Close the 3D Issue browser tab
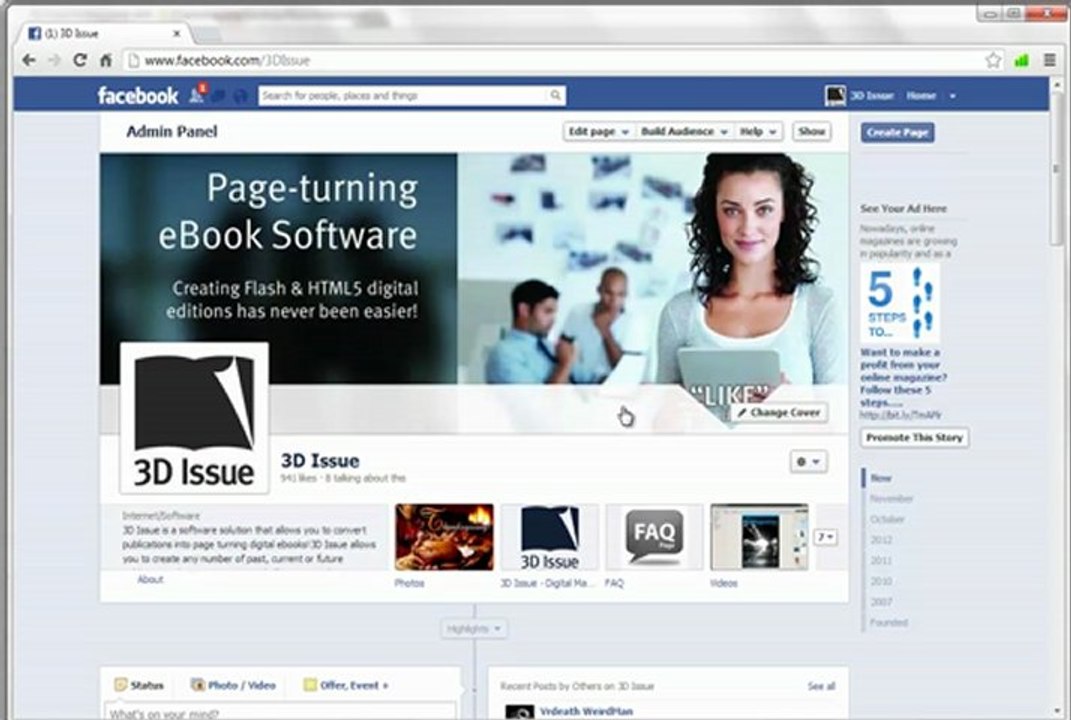1071x720 pixels. click(177, 33)
